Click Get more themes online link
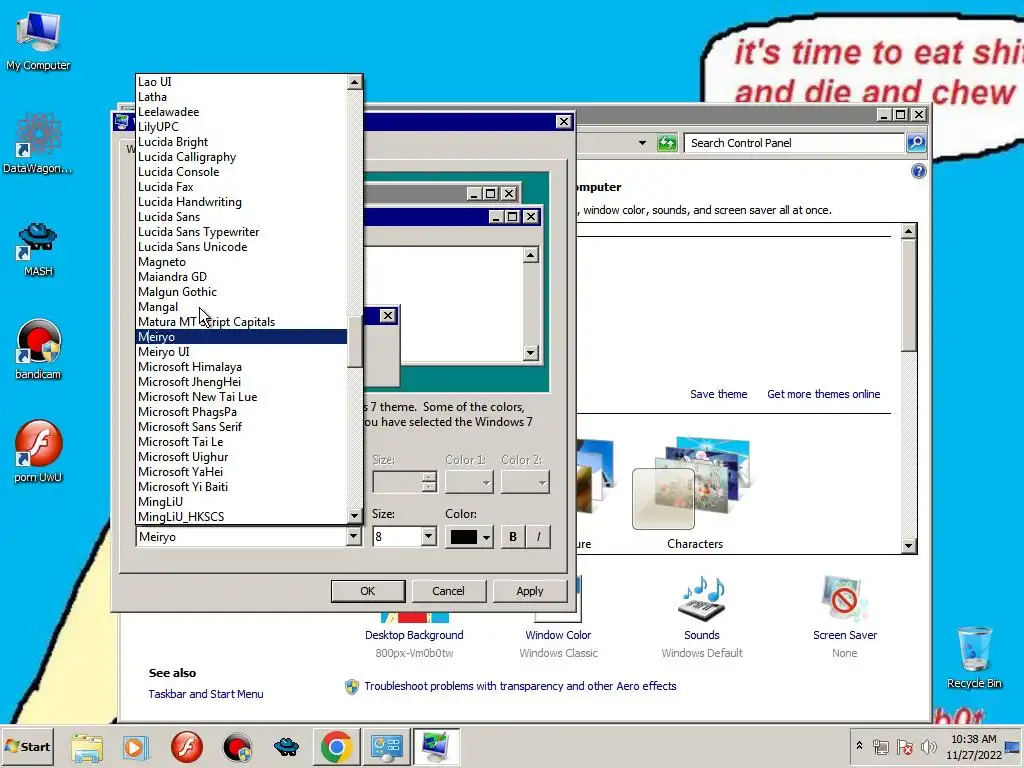 pyautogui.click(x=824, y=394)
